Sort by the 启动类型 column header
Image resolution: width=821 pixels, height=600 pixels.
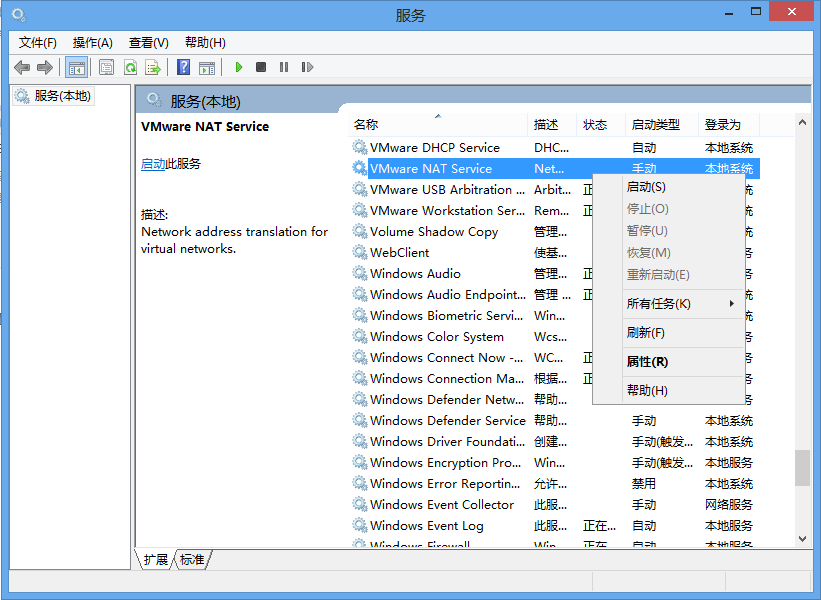pos(661,125)
